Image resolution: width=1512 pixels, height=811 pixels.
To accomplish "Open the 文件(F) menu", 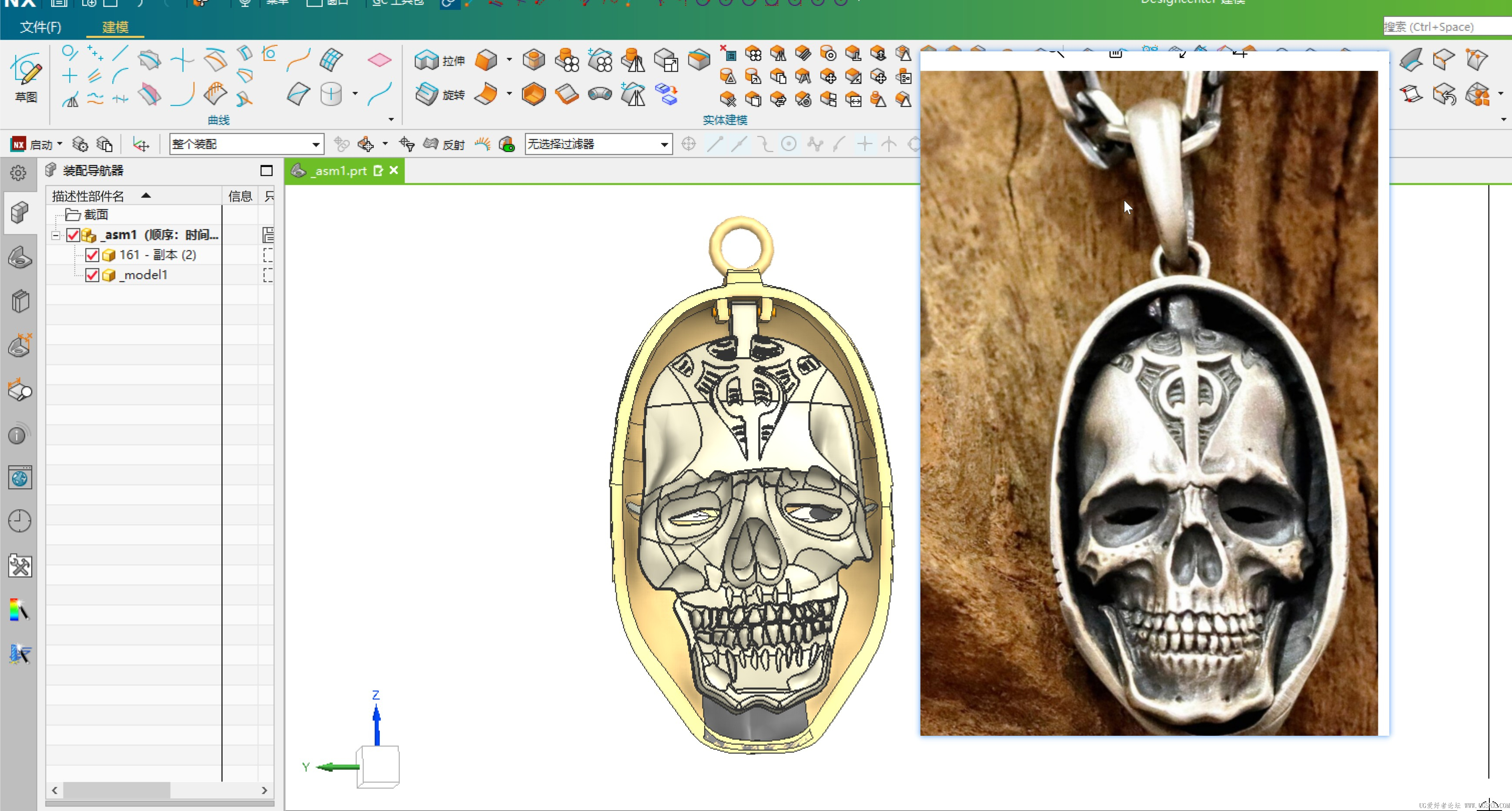I will point(40,27).
